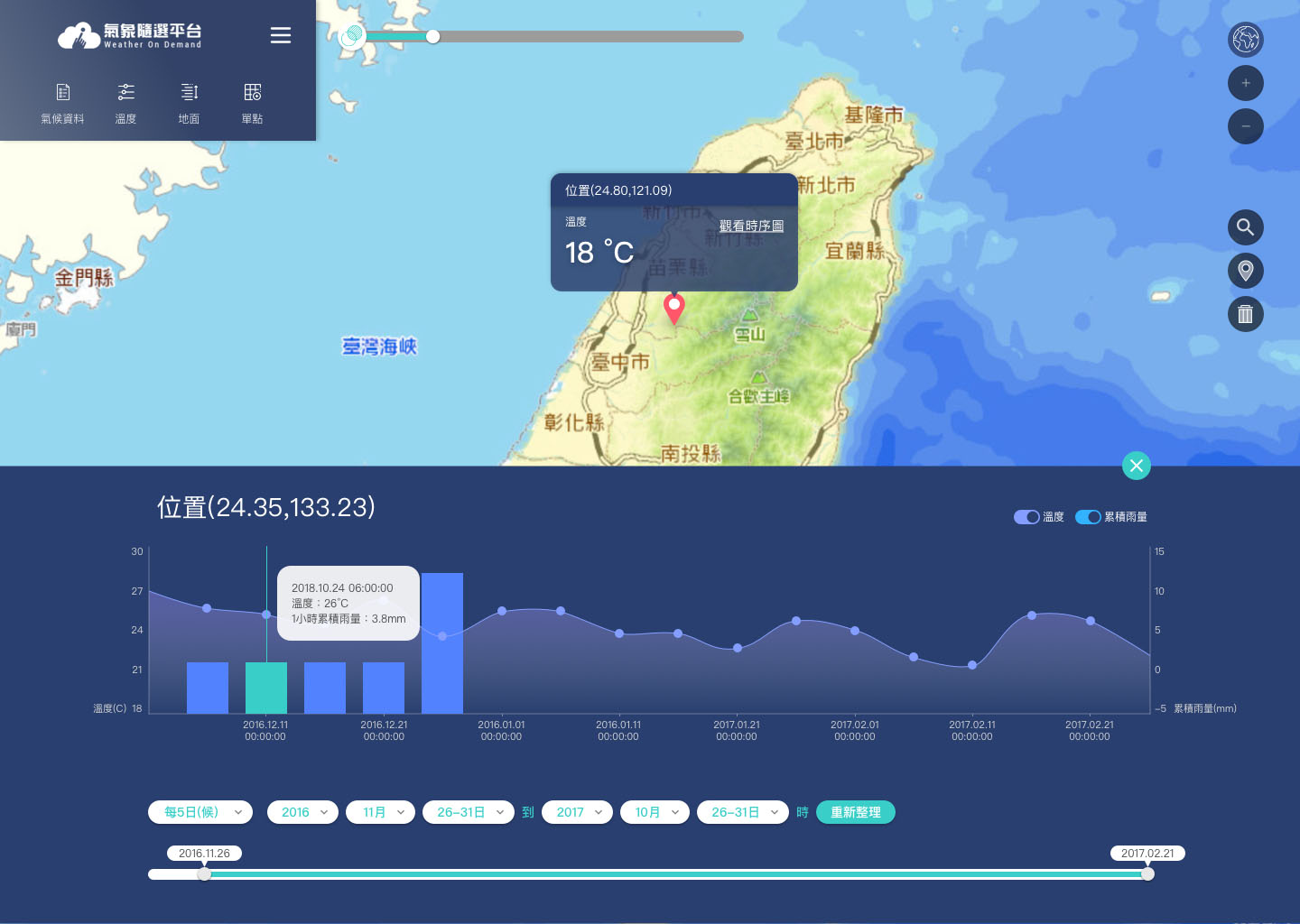
Task: Open the start 26-31日 day dropdown
Action: click(x=469, y=812)
